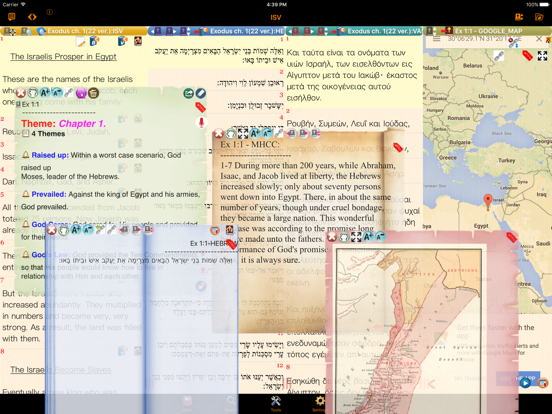This screenshot has height=414, width=552.
Task: Open the notes icon in top bar
Action: (12, 17)
